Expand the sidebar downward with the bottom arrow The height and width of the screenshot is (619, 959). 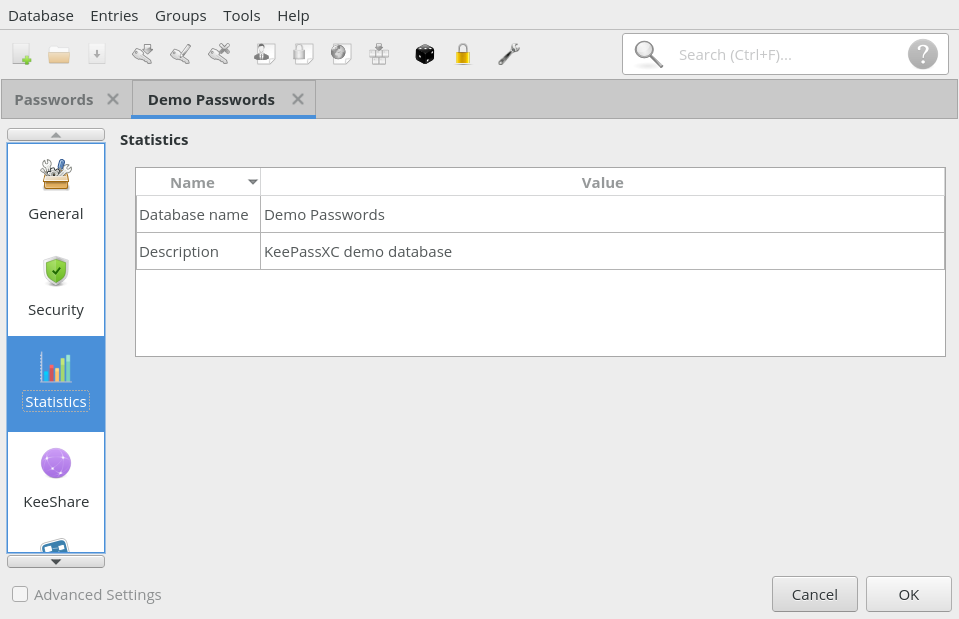click(x=55, y=561)
